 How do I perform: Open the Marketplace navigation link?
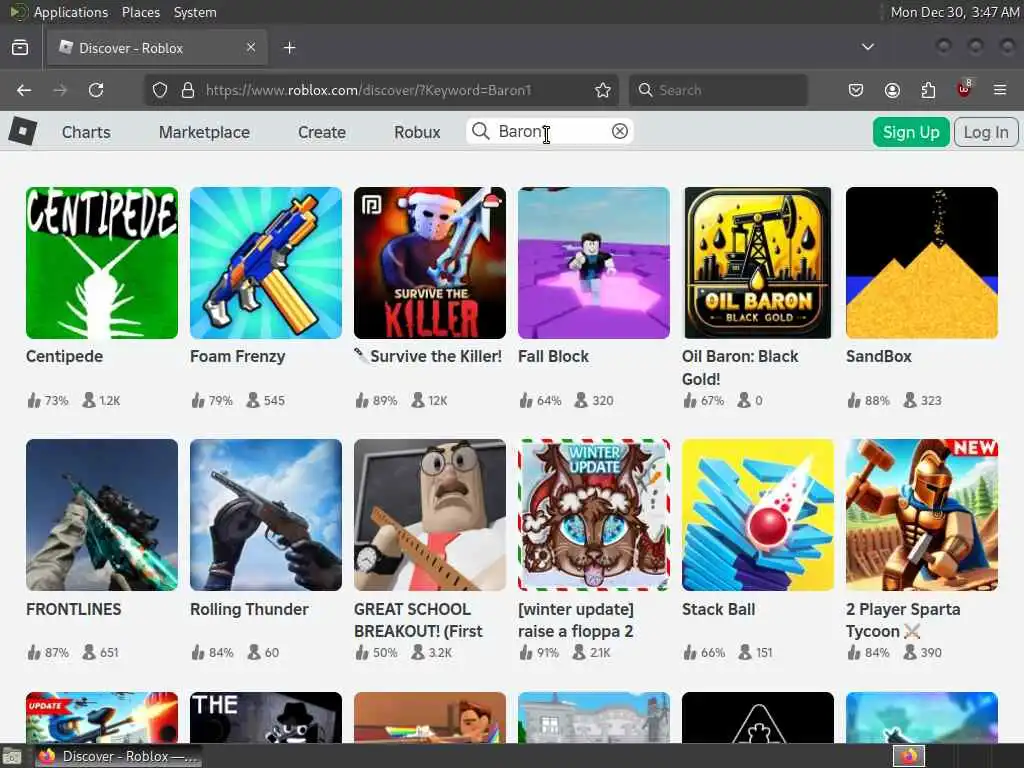pos(204,132)
